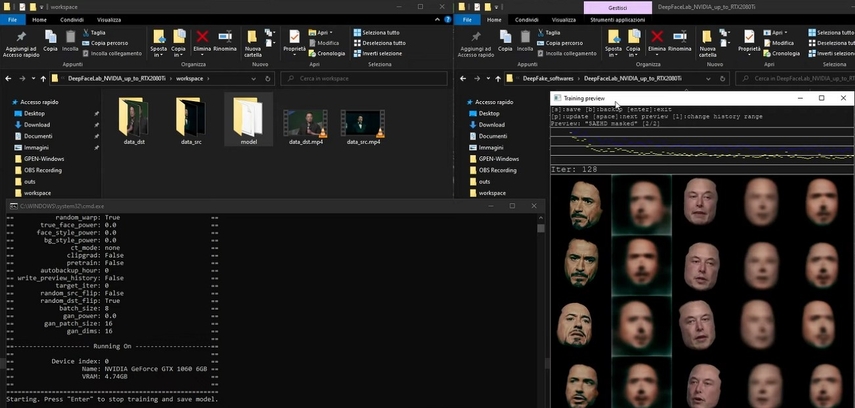855x408 pixels.
Task: Select data_dst.mp4 video file
Action: [305, 127]
